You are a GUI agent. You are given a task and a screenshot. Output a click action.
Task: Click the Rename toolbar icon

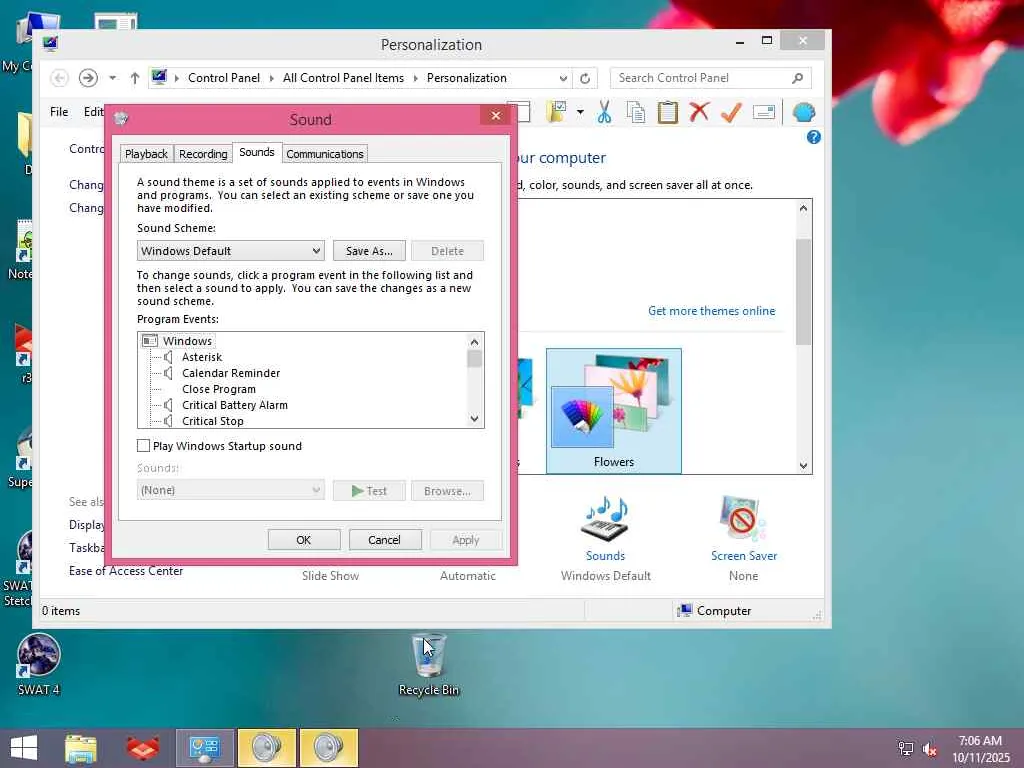pos(763,112)
